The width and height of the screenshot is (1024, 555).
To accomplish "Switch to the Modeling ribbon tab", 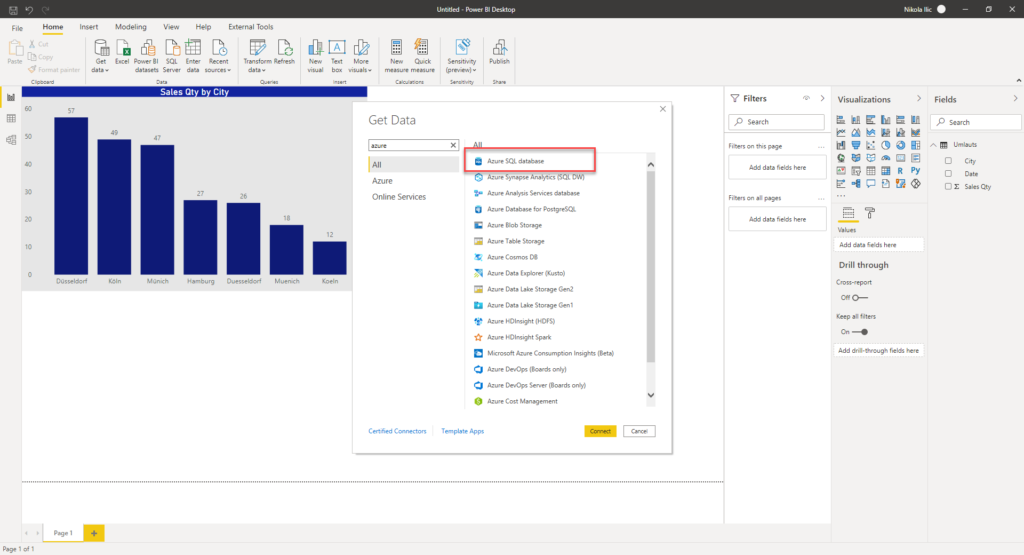I will tap(131, 27).
